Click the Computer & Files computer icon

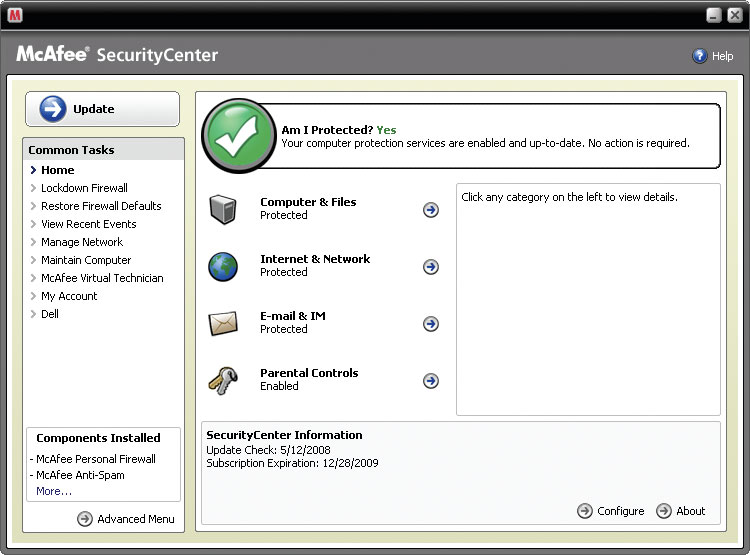pyautogui.click(x=222, y=209)
